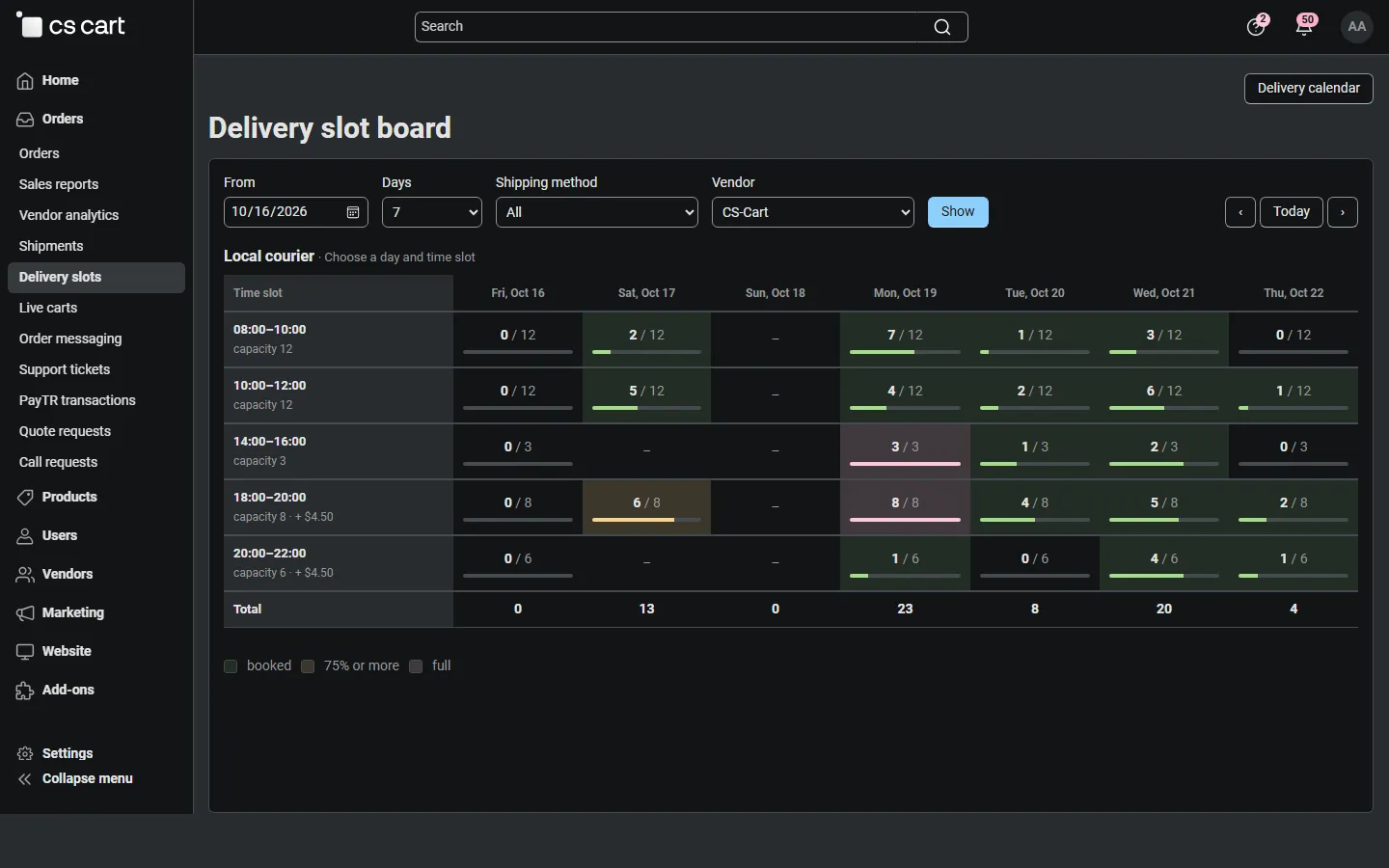
Task: Click the Vendors people icon
Action: [x=25, y=575]
